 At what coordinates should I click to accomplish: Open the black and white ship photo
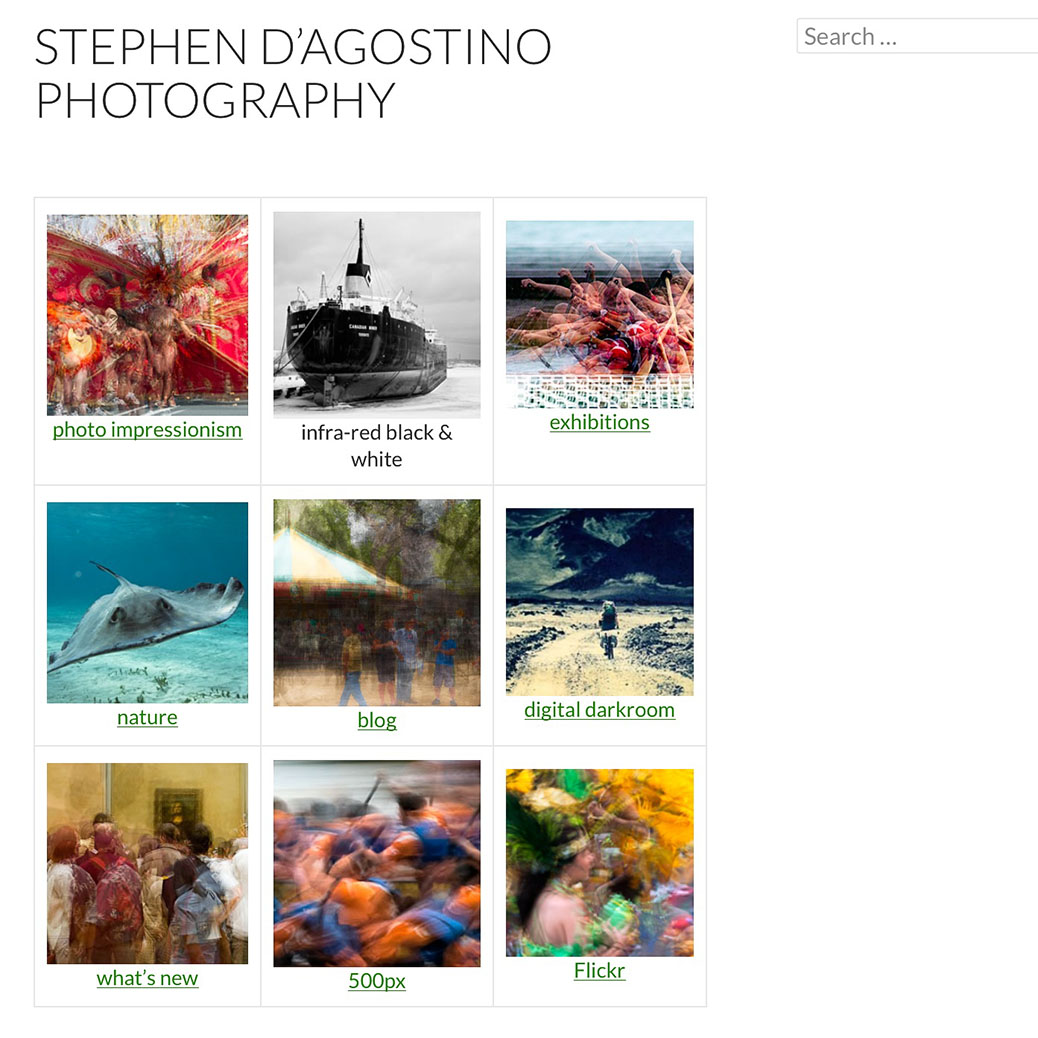(377, 314)
